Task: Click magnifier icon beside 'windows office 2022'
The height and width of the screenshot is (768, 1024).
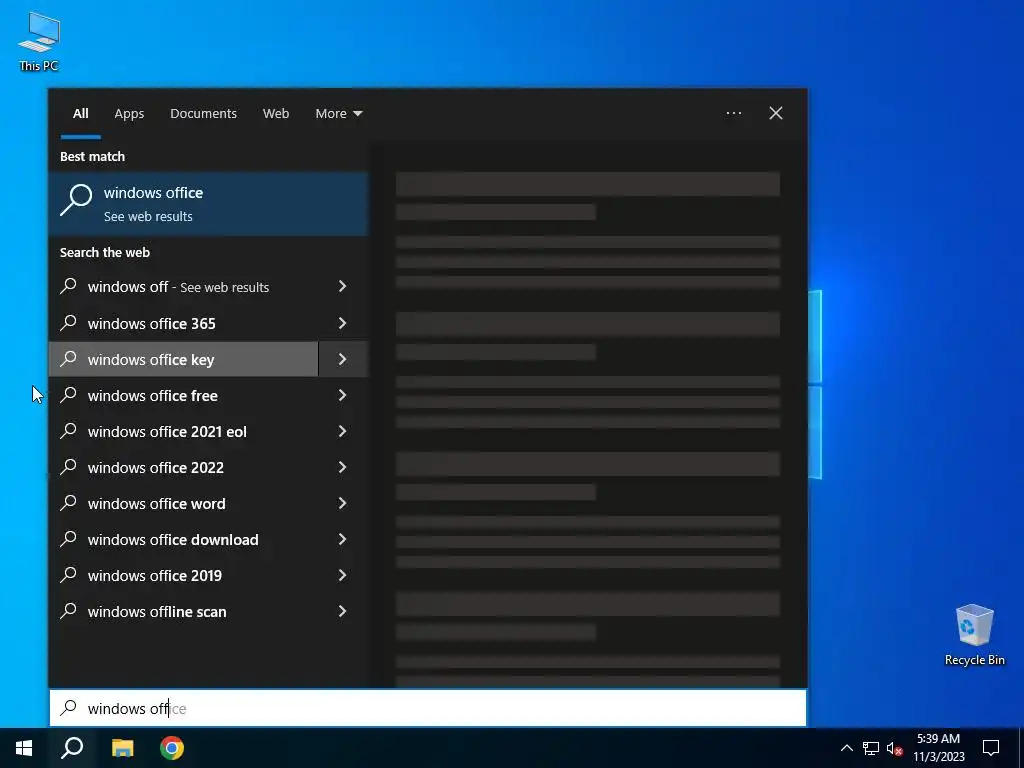Action: [69, 466]
